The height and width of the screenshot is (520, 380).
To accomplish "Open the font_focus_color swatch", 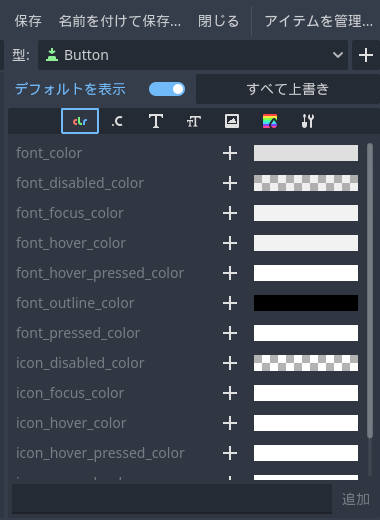I will pos(306,213).
